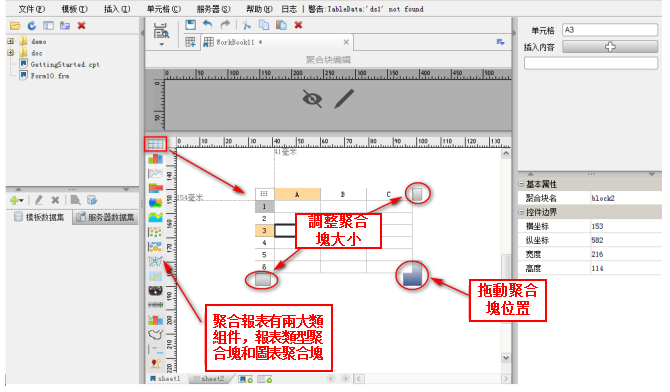This screenshot has width=670, height=392.
Task: Switch to the sheet2 tab
Action: click(211, 379)
